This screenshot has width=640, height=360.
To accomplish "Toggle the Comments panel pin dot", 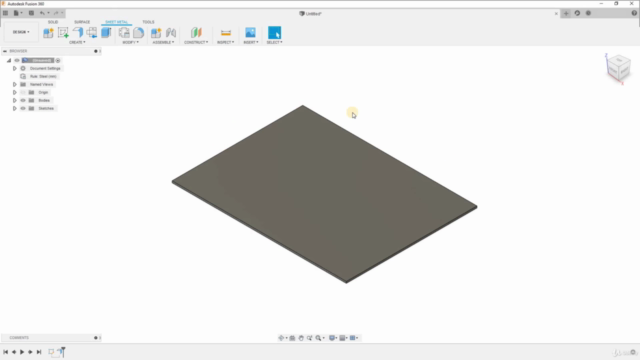I will point(96,338).
